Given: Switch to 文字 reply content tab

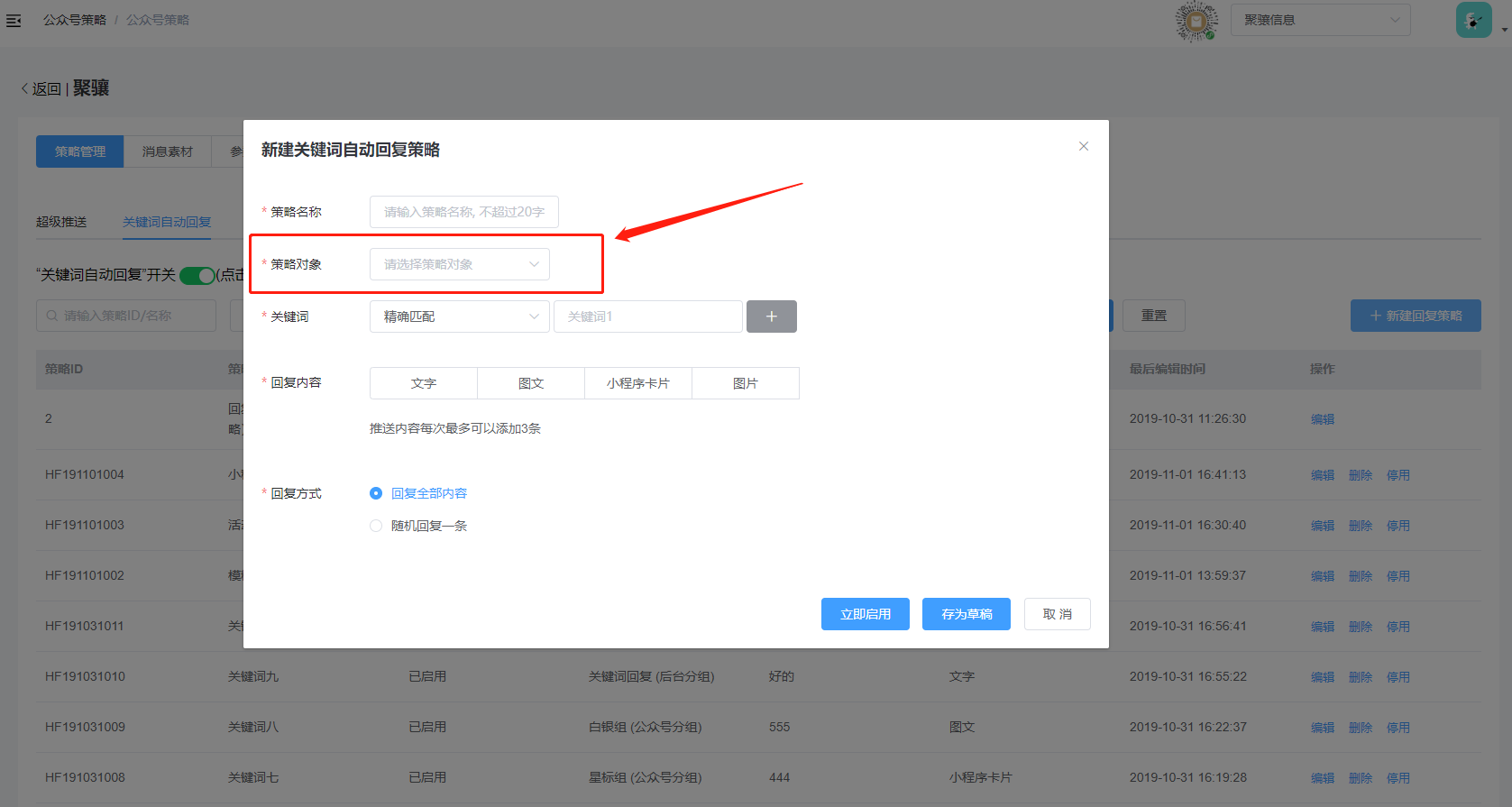Looking at the screenshot, I should (423, 383).
